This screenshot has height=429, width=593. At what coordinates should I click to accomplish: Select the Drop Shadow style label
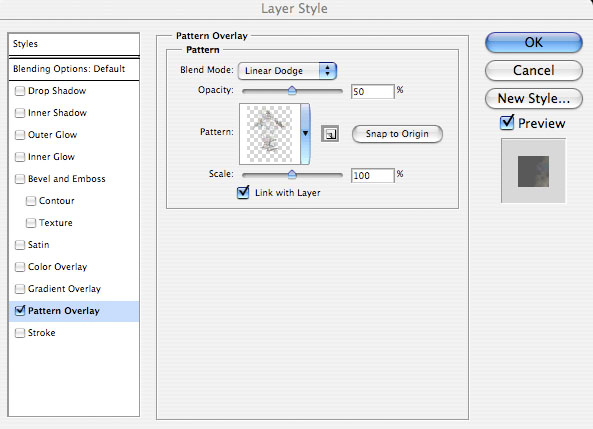(57, 91)
